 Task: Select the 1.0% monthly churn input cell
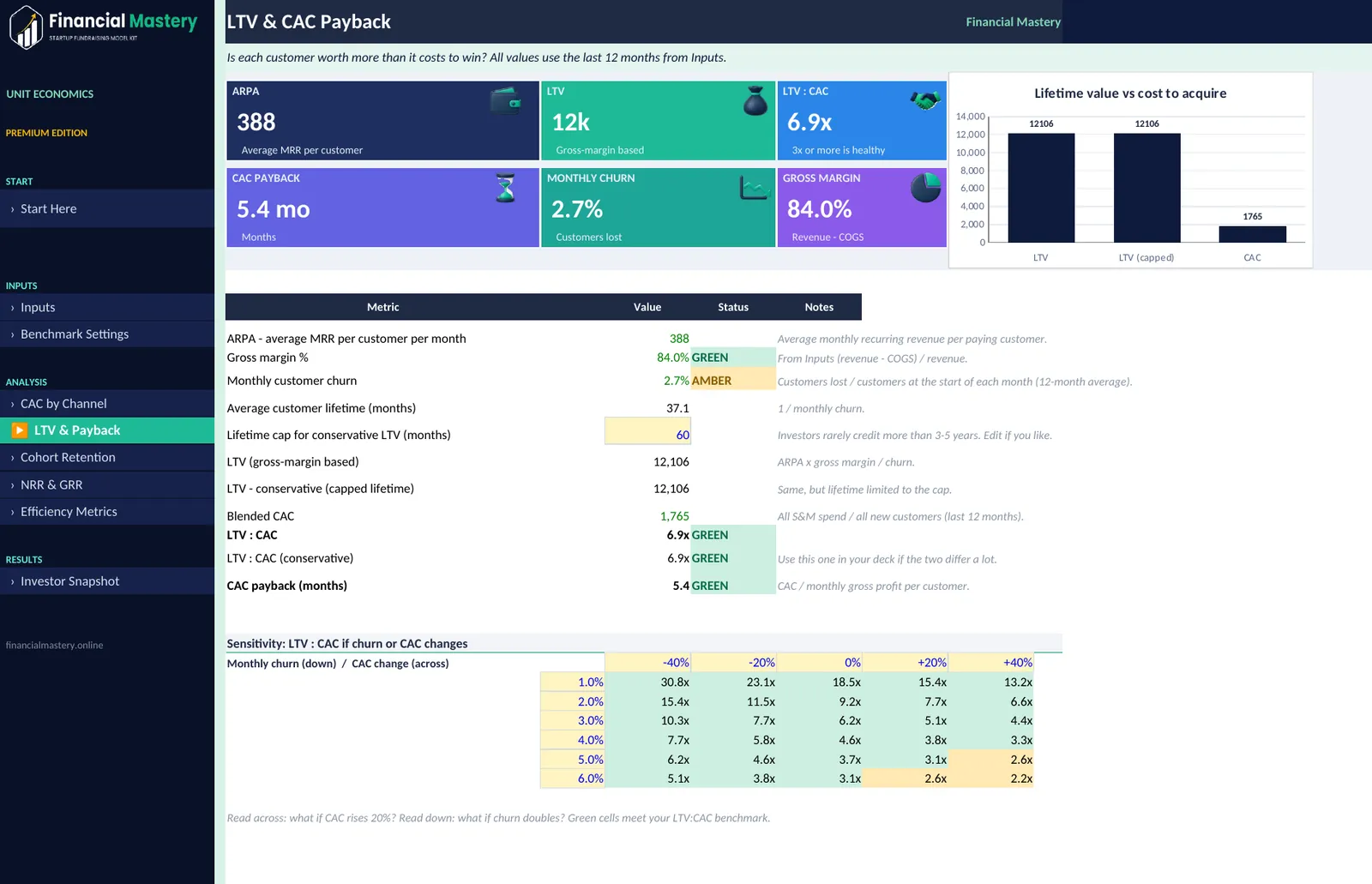point(572,683)
